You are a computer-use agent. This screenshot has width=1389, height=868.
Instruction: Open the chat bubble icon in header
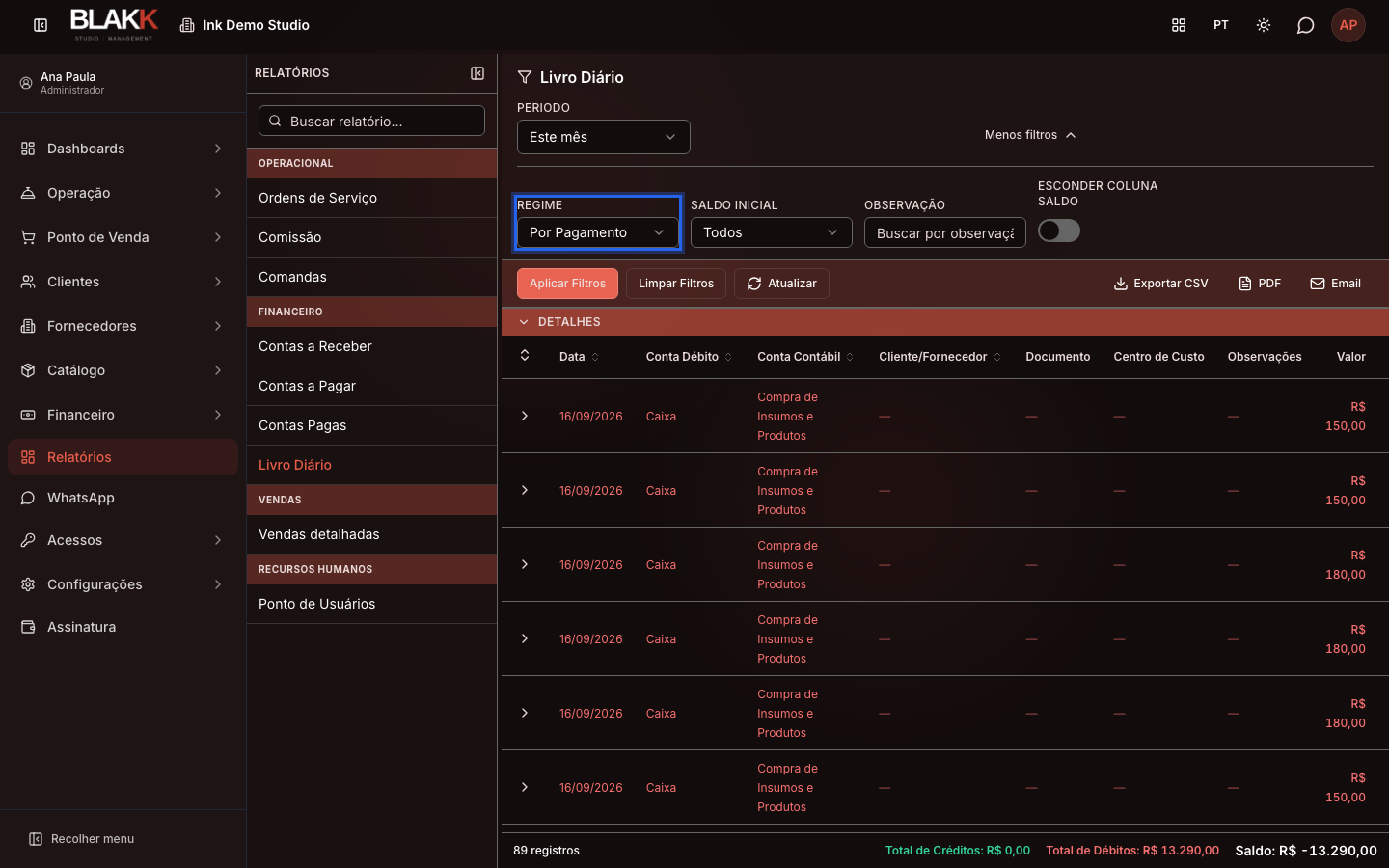1306,25
